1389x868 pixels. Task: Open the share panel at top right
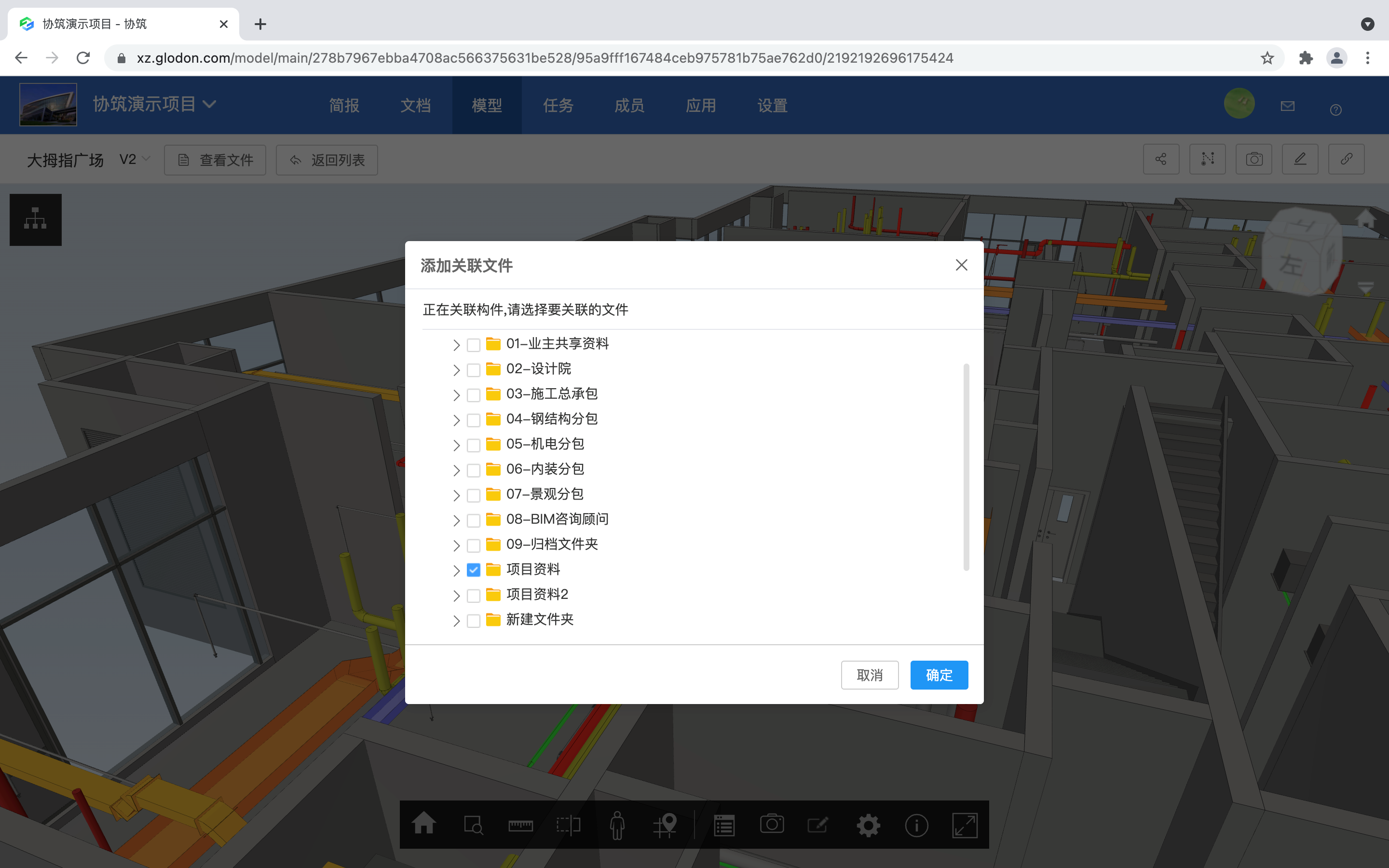point(1162,159)
